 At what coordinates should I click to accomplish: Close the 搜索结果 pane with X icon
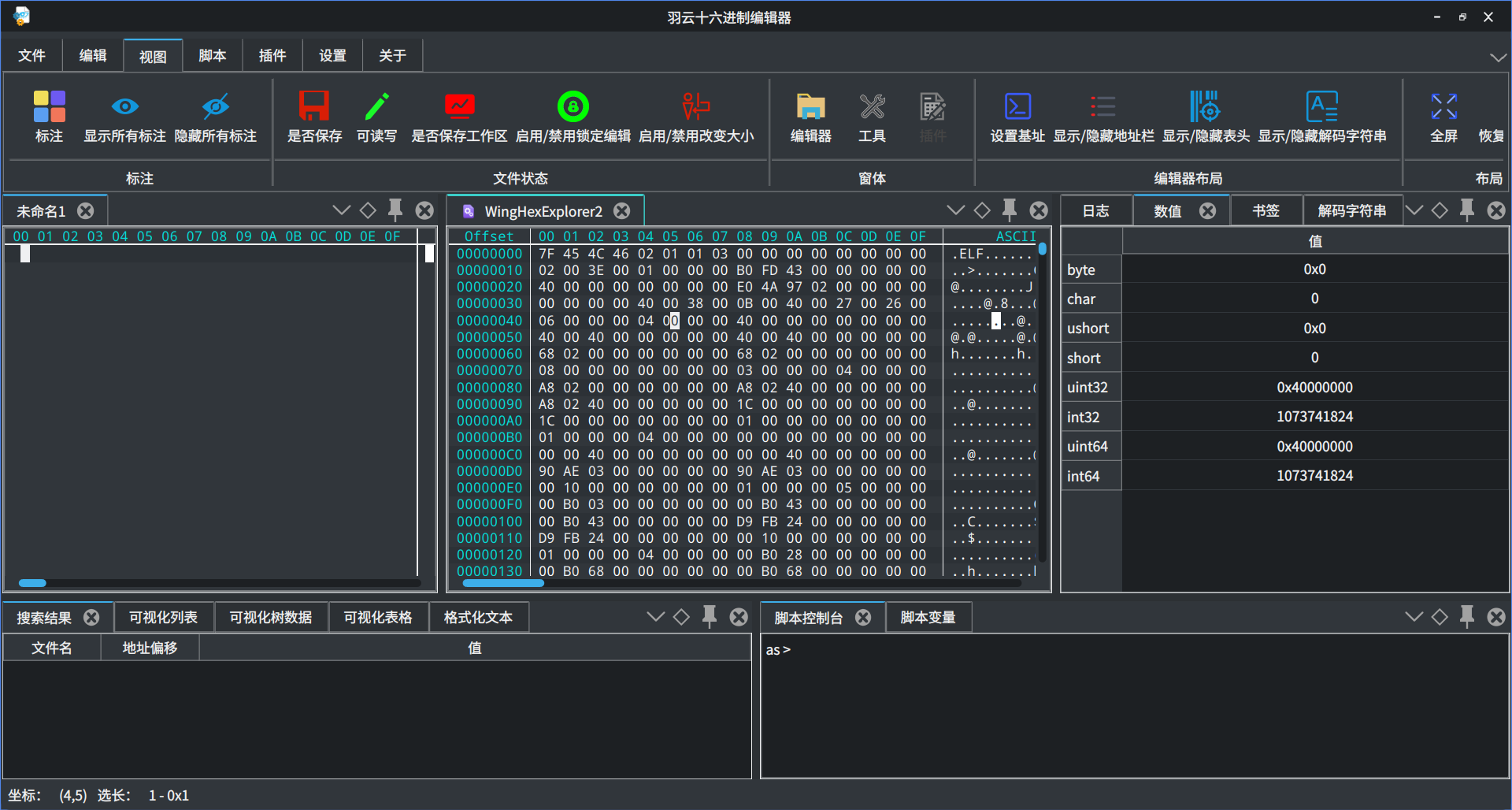tap(739, 616)
